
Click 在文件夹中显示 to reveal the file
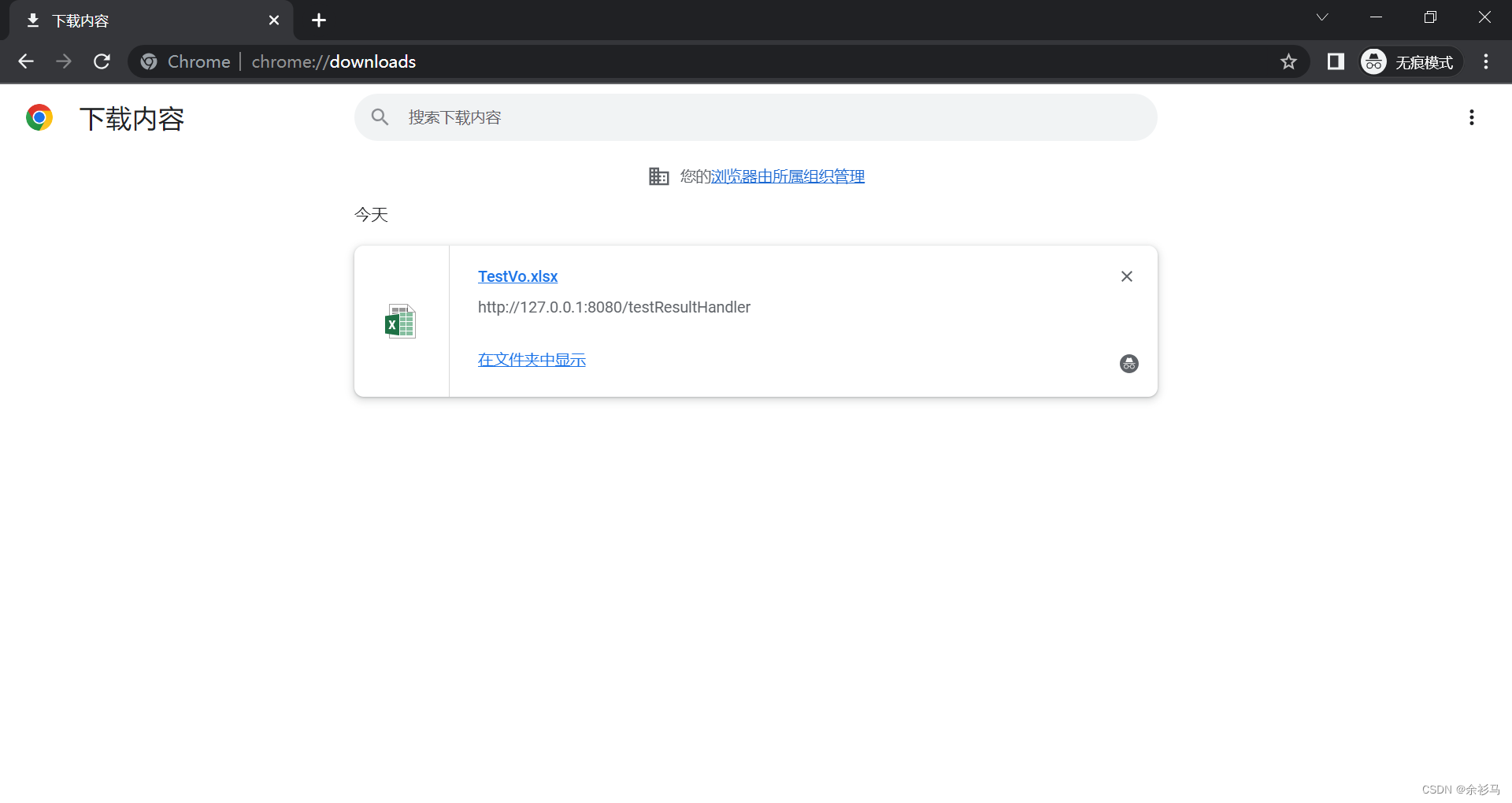(x=531, y=359)
